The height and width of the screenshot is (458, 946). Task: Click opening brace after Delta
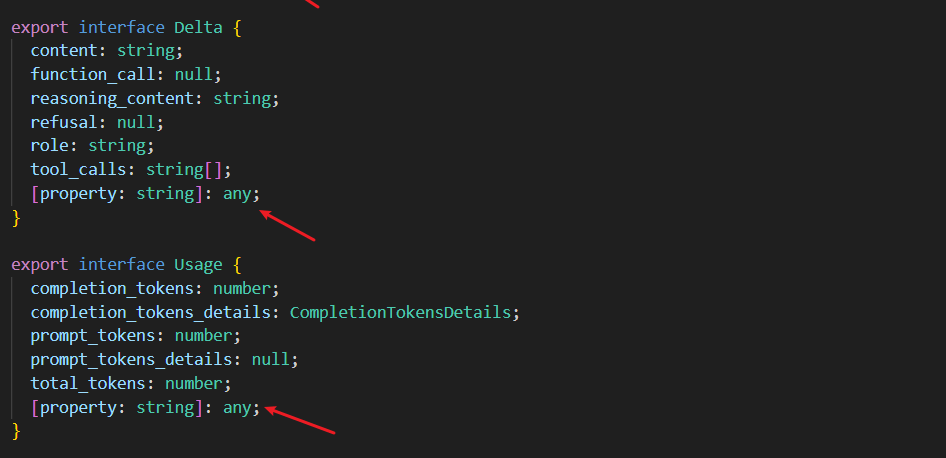click(x=237, y=28)
